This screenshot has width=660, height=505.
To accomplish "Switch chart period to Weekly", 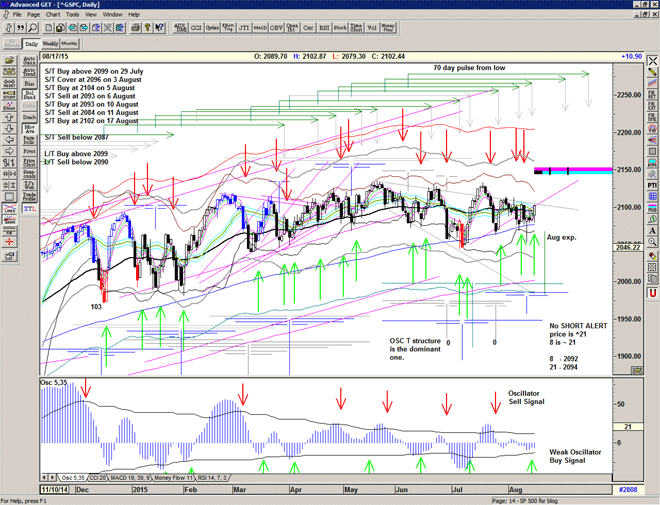I will [x=50, y=44].
